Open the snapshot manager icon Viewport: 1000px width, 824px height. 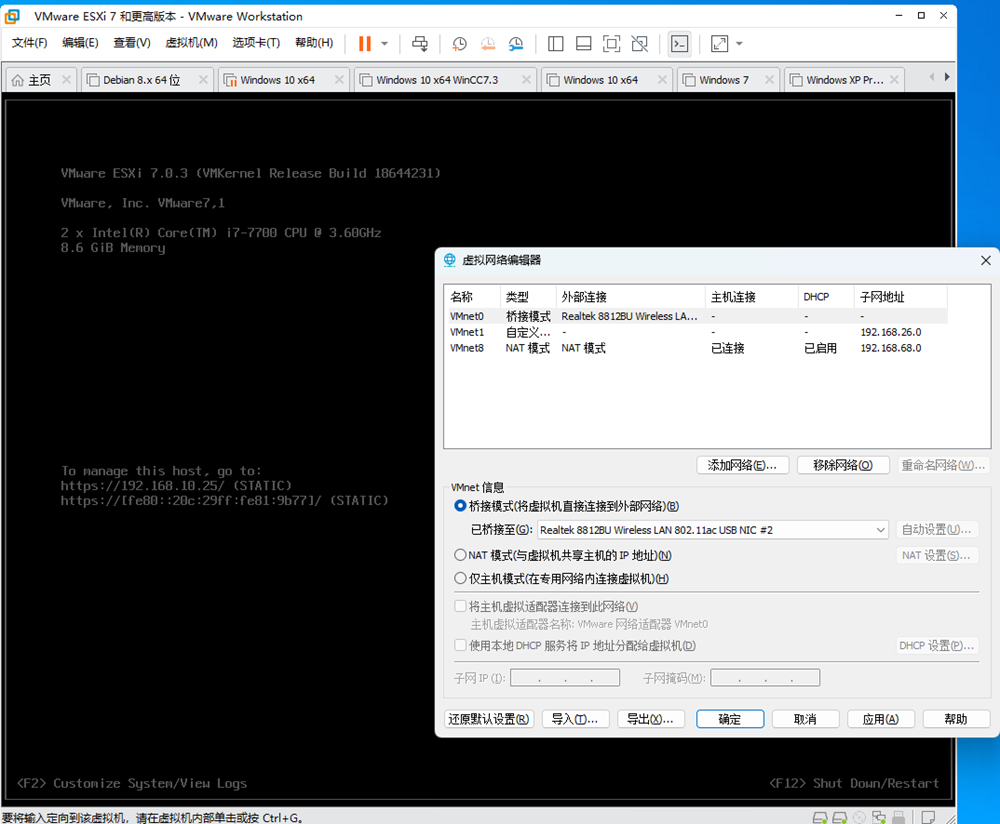click(x=516, y=44)
